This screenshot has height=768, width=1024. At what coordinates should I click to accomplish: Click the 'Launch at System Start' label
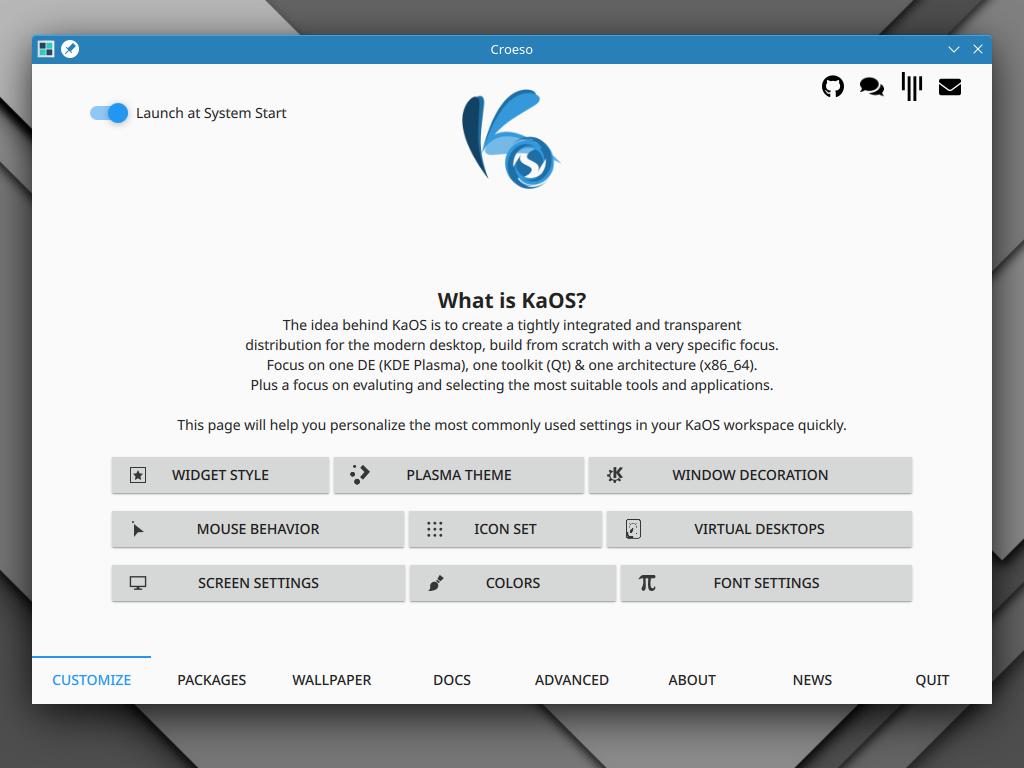coord(211,113)
